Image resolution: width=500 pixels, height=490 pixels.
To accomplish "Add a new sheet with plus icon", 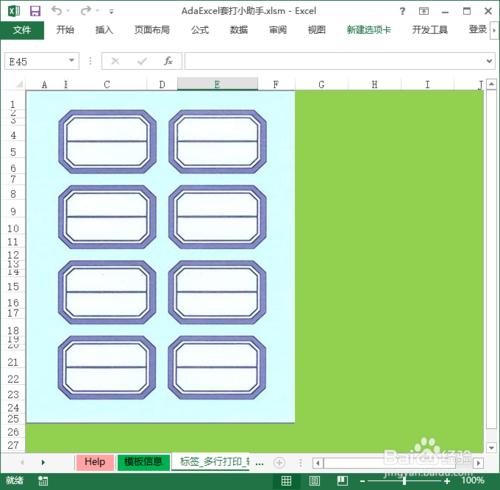I will click(279, 463).
